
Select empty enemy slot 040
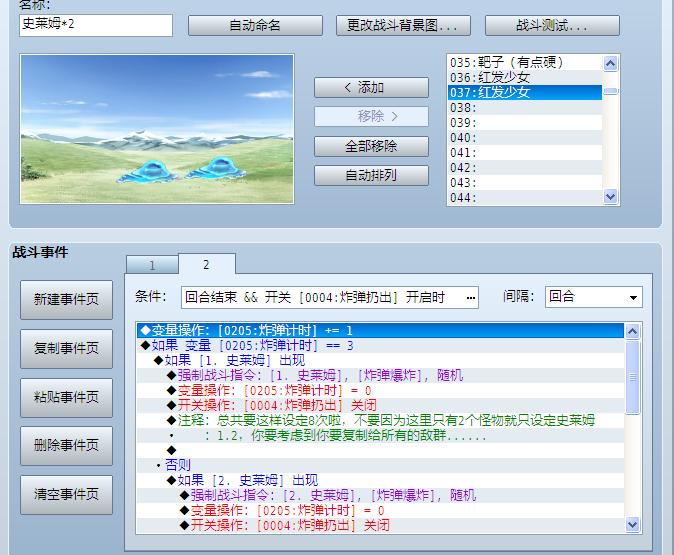pos(525,138)
